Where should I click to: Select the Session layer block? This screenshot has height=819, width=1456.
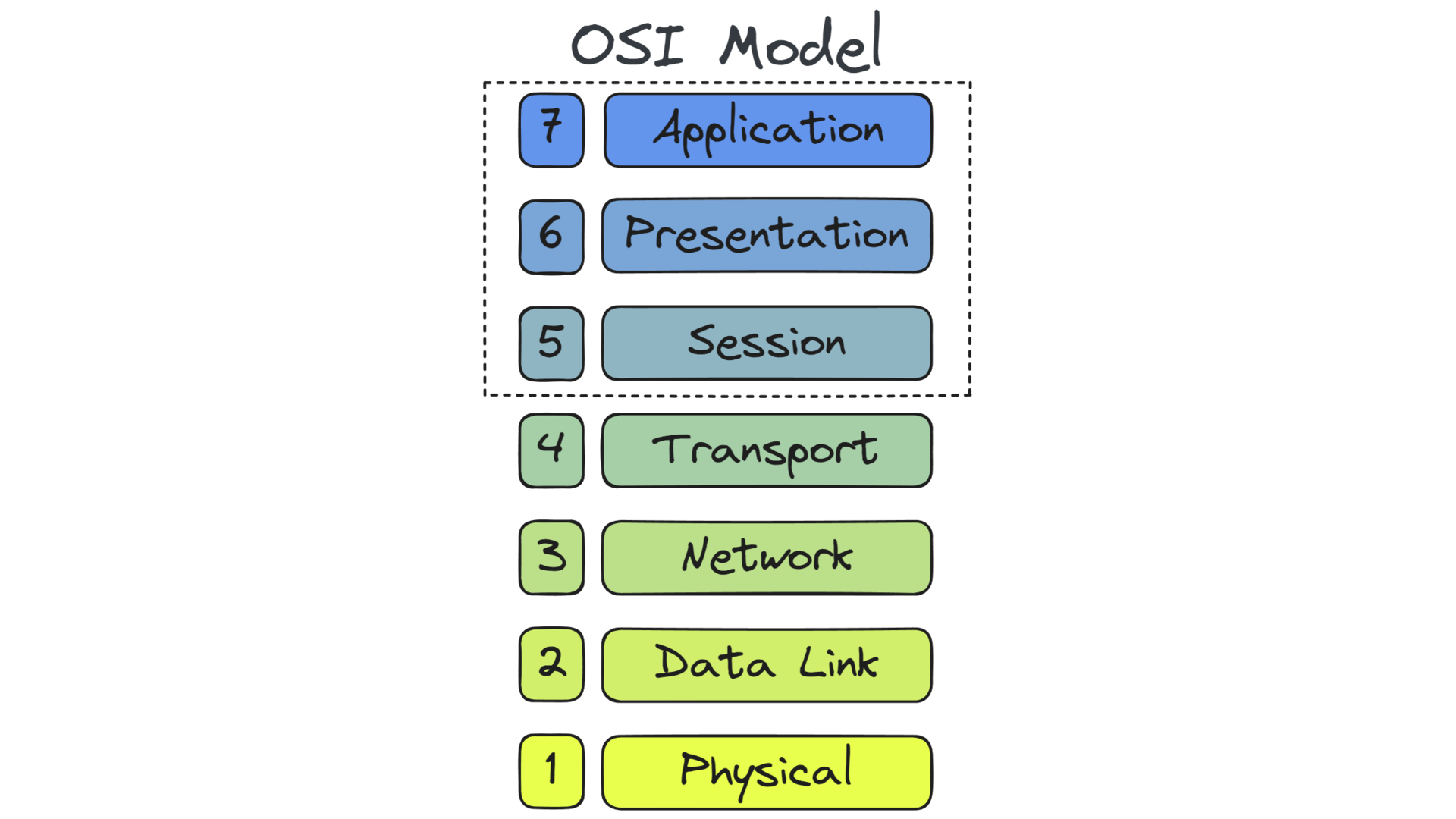pyautogui.click(x=763, y=341)
